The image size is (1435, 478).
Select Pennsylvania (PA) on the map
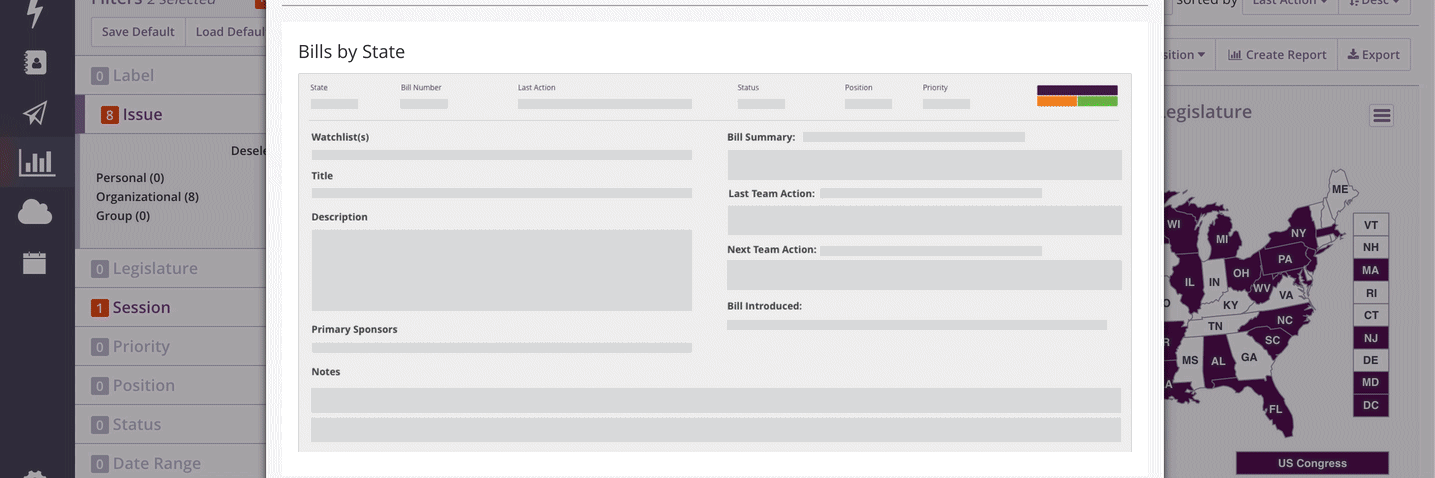1285,259
